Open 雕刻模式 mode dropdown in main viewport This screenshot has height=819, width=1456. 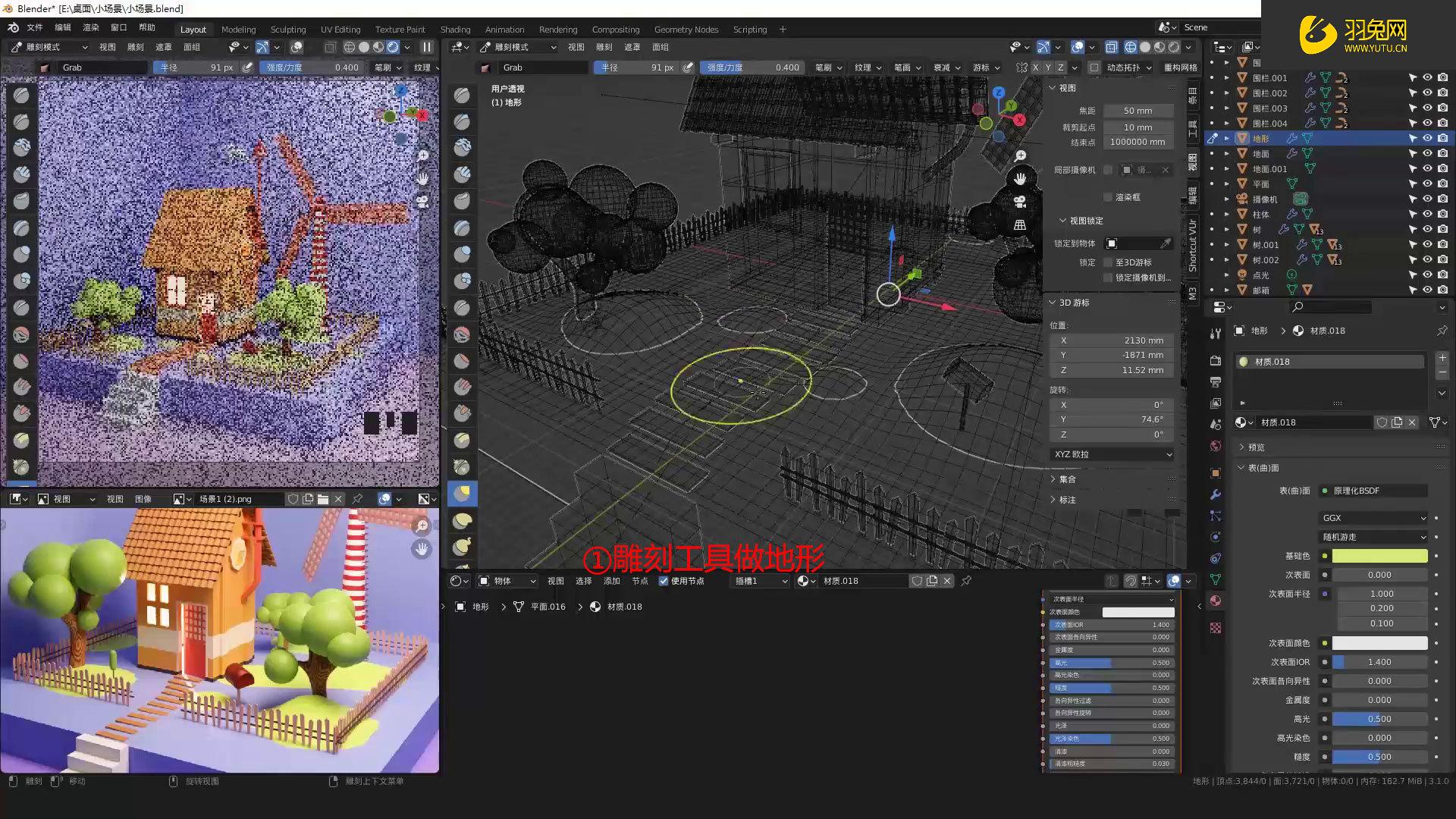click(518, 47)
